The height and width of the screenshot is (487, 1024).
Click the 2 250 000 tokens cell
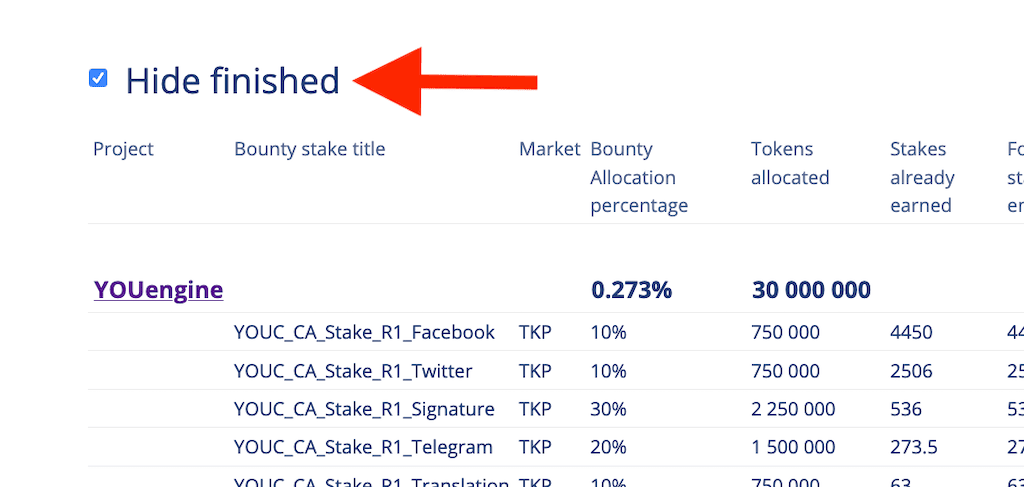coord(793,409)
